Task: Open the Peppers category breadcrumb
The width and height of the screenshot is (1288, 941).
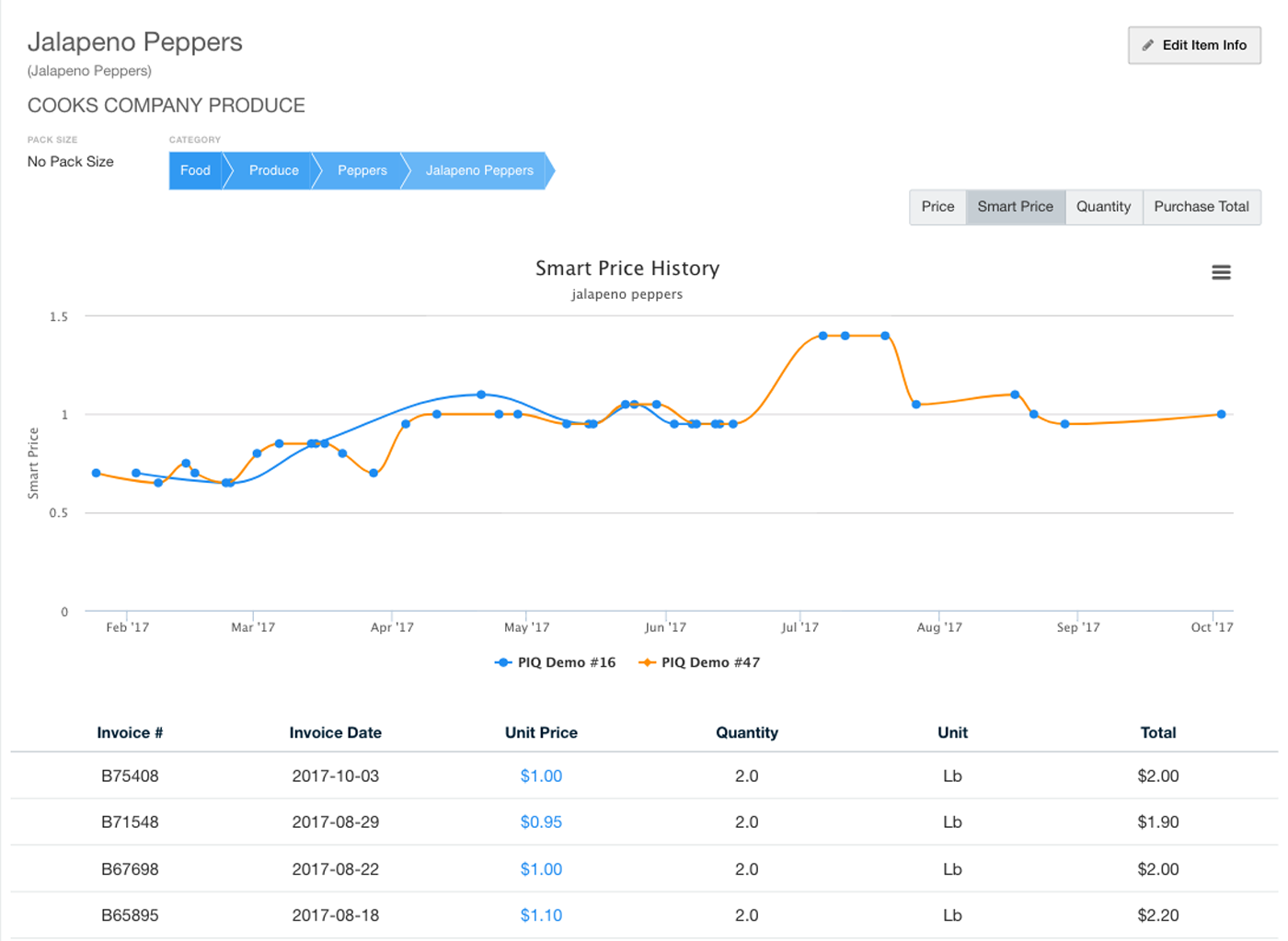Action: 362,170
